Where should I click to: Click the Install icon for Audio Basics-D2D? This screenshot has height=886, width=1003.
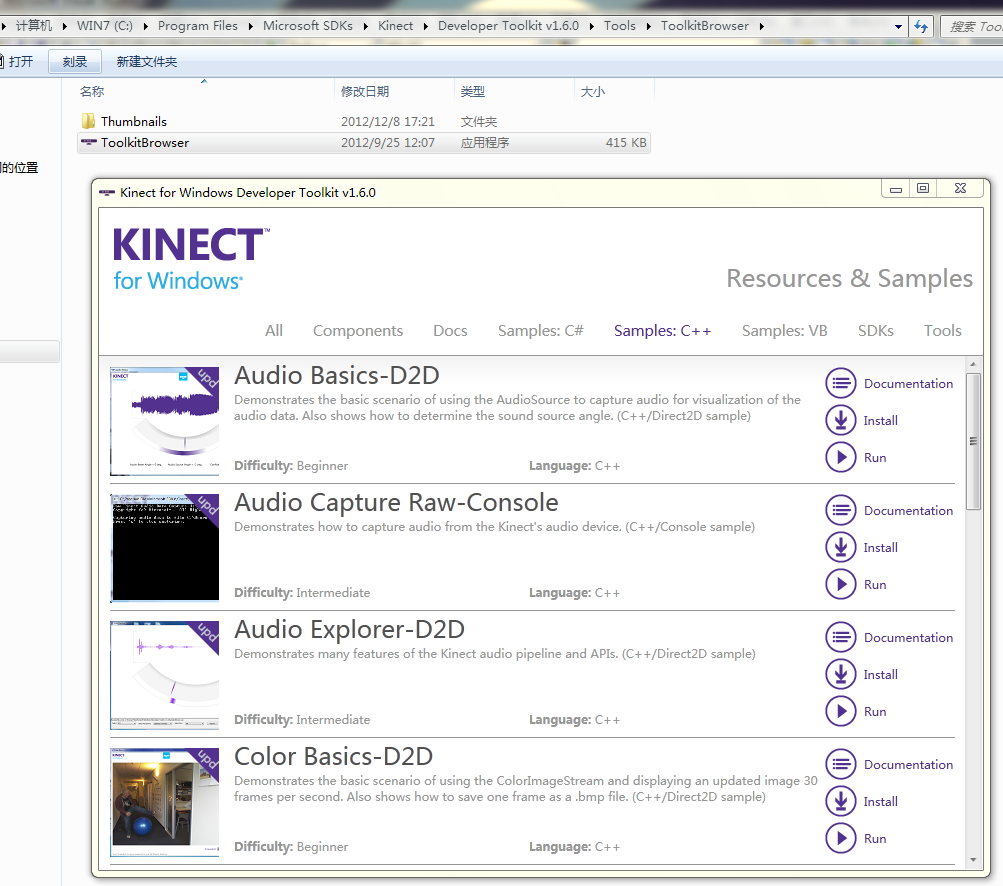[x=840, y=420]
